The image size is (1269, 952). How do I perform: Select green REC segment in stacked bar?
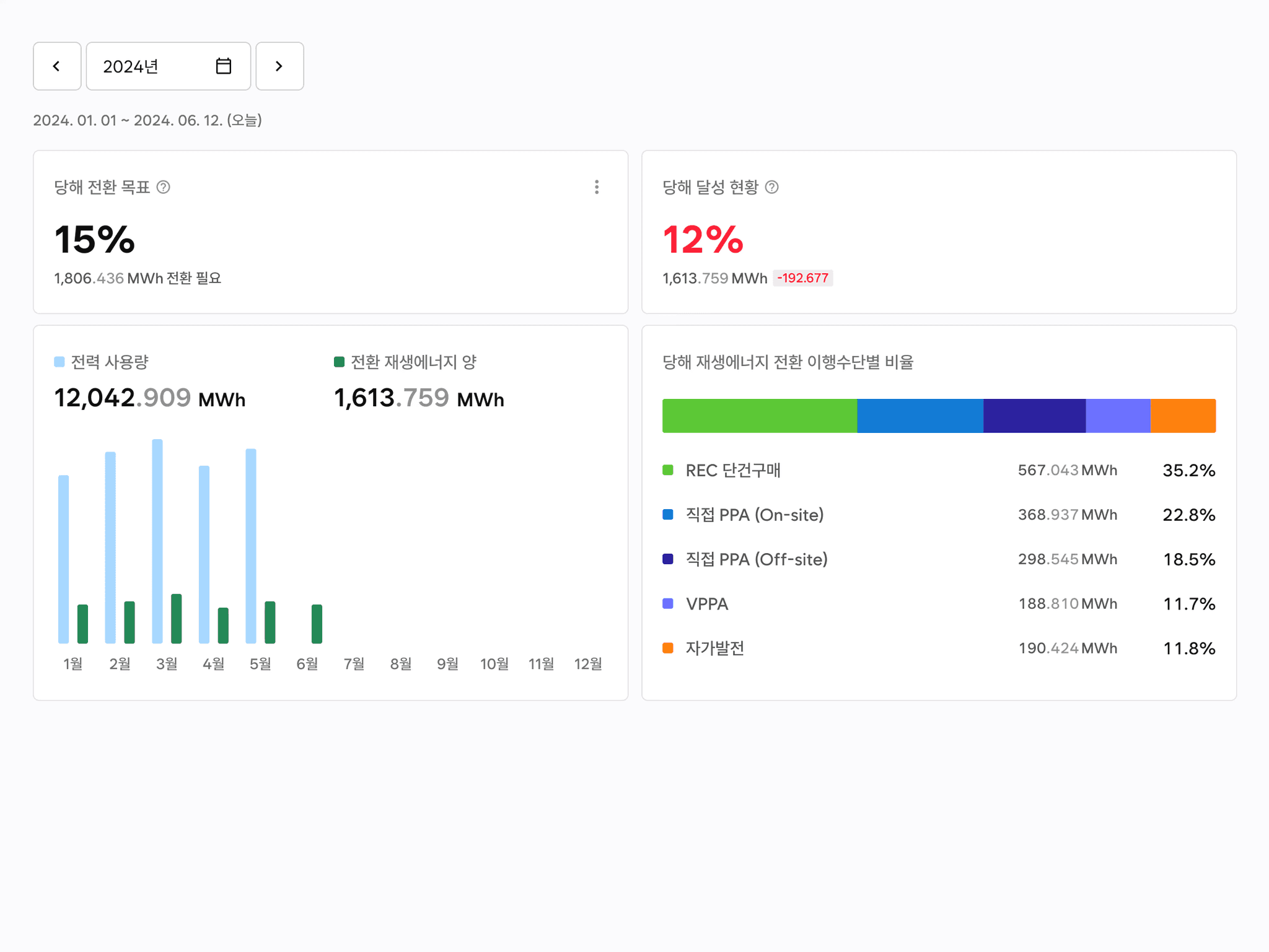pos(759,416)
